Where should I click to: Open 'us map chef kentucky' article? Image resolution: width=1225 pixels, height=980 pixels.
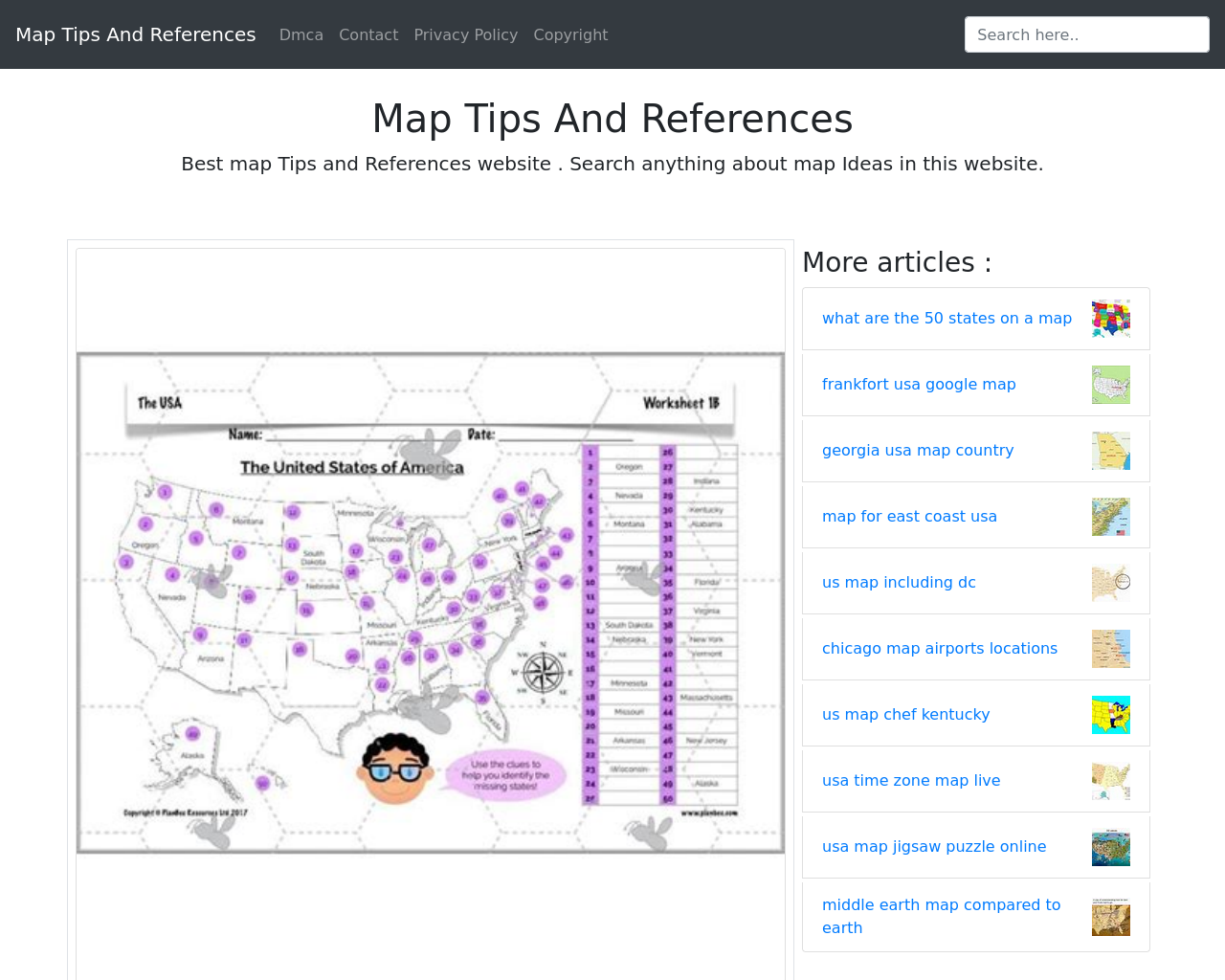905,715
